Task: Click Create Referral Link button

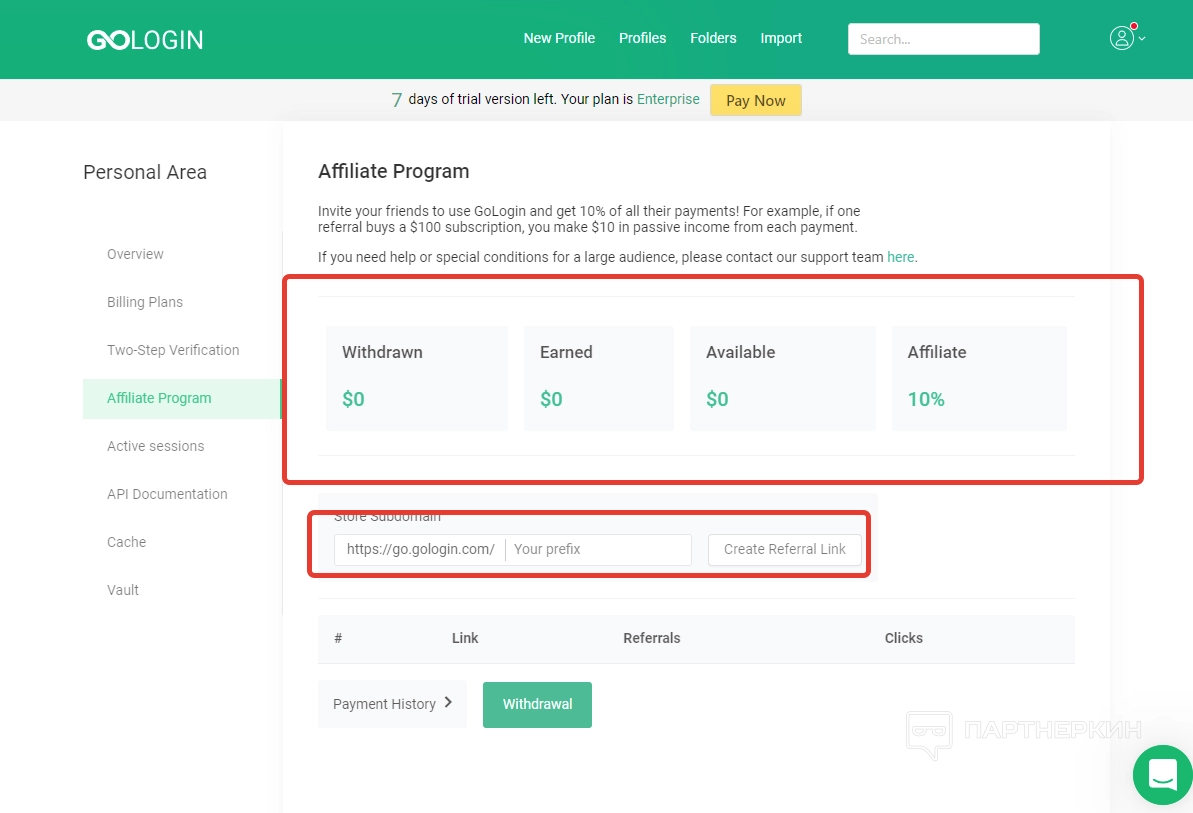Action: tap(785, 549)
